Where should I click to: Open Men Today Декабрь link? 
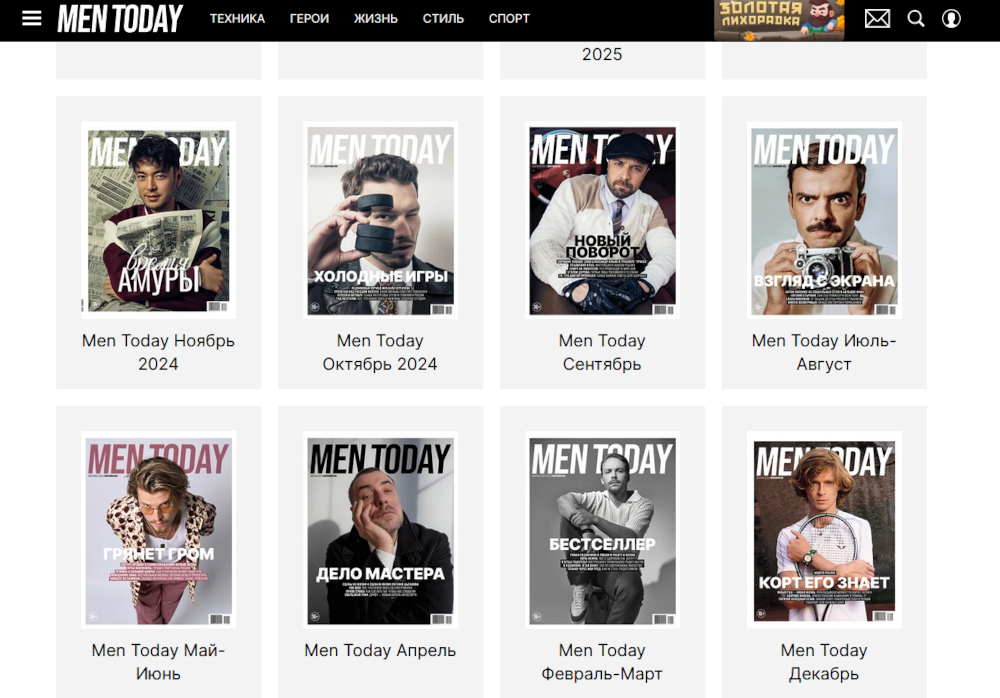click(824, 662)
